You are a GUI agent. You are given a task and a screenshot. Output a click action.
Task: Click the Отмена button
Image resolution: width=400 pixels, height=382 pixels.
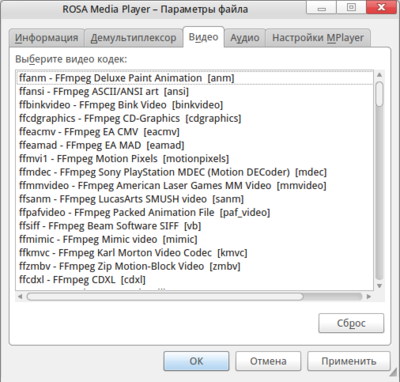(268, 361)
